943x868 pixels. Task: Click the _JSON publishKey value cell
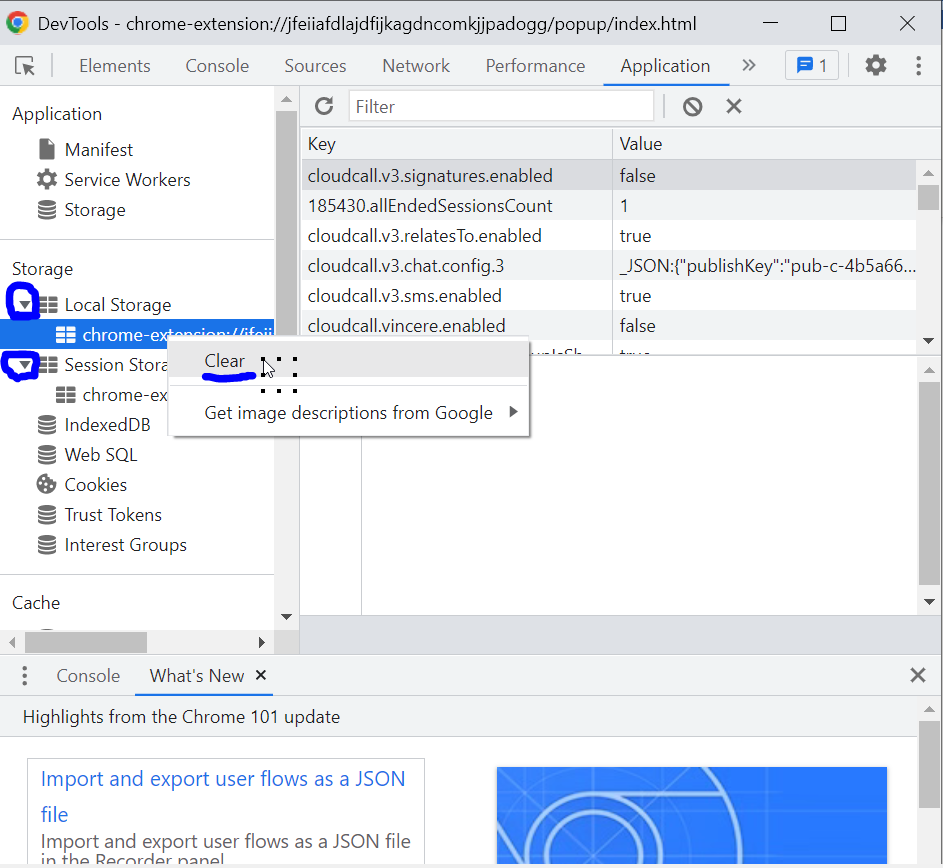pos(765,266)
